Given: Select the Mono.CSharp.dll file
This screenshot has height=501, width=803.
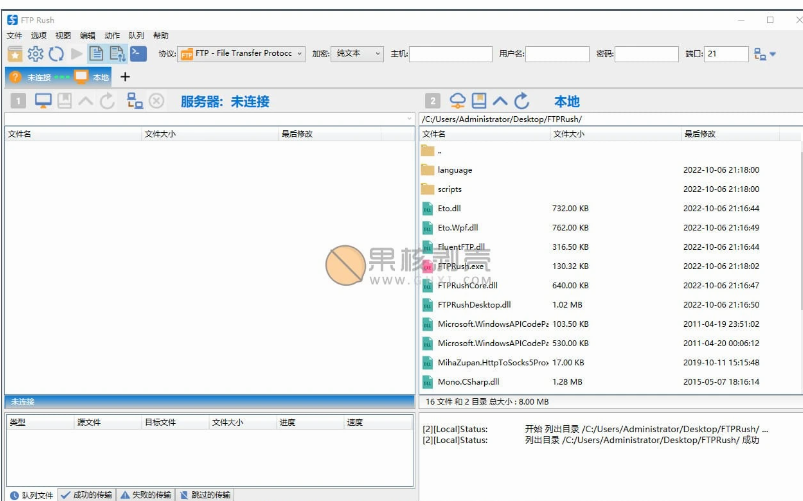Looking at the screenshot, I should coord(609,382).
